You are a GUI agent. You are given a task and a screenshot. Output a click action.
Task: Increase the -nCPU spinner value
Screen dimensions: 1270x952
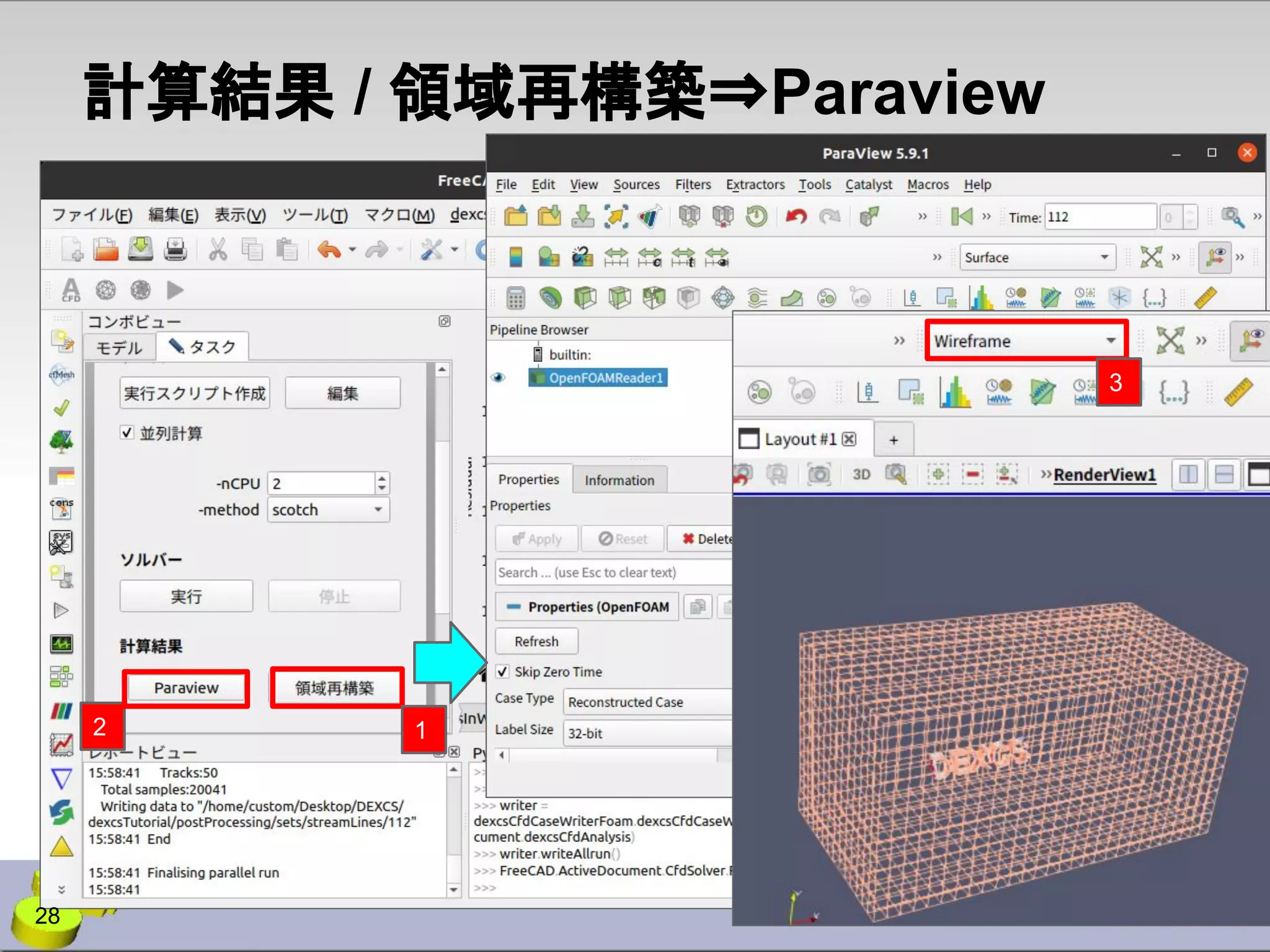(x=382, y=478)
